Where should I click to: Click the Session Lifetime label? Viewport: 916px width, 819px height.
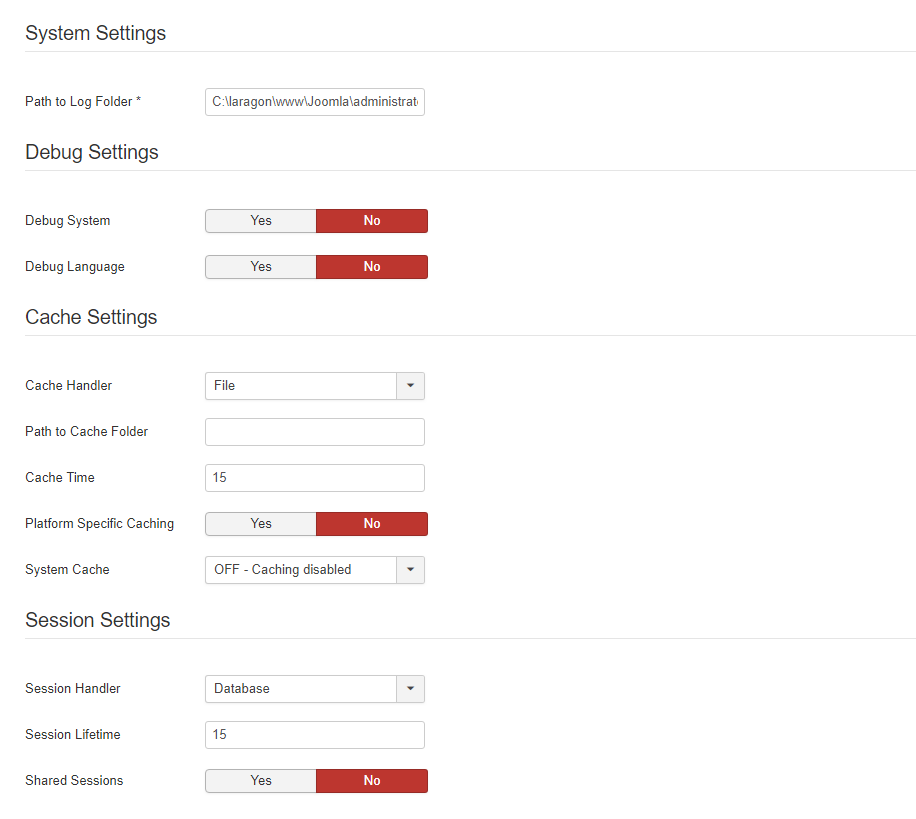[x=73, y=735]
